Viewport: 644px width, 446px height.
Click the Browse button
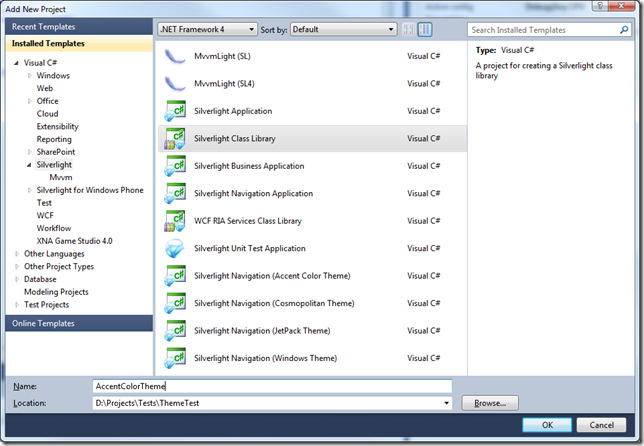(490, 403)
